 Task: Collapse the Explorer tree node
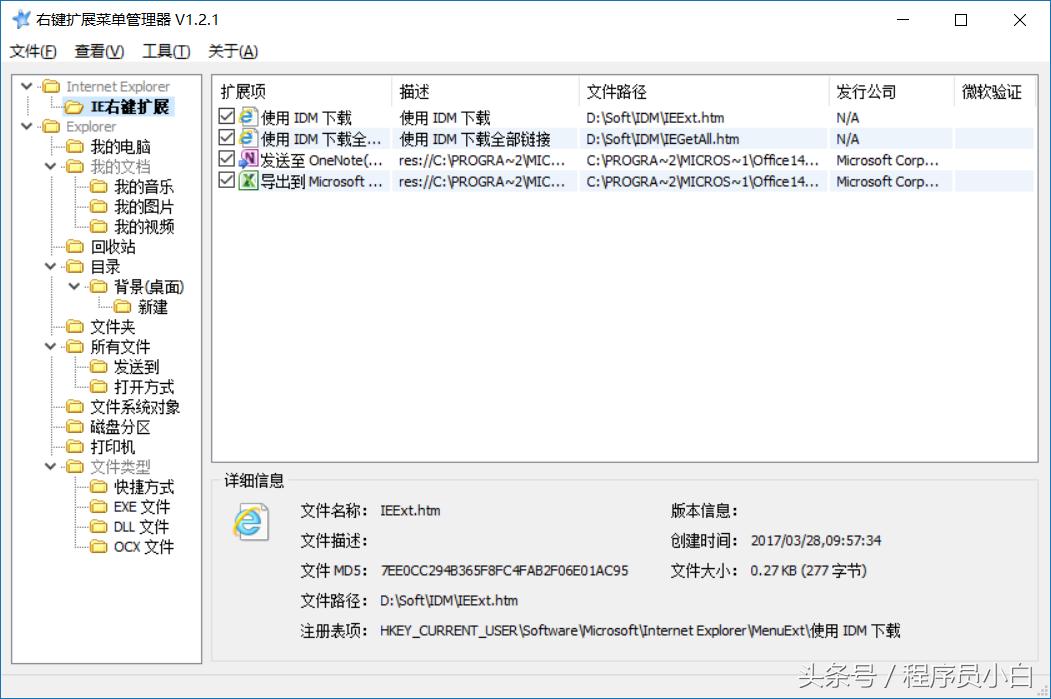tap(27, 126)
